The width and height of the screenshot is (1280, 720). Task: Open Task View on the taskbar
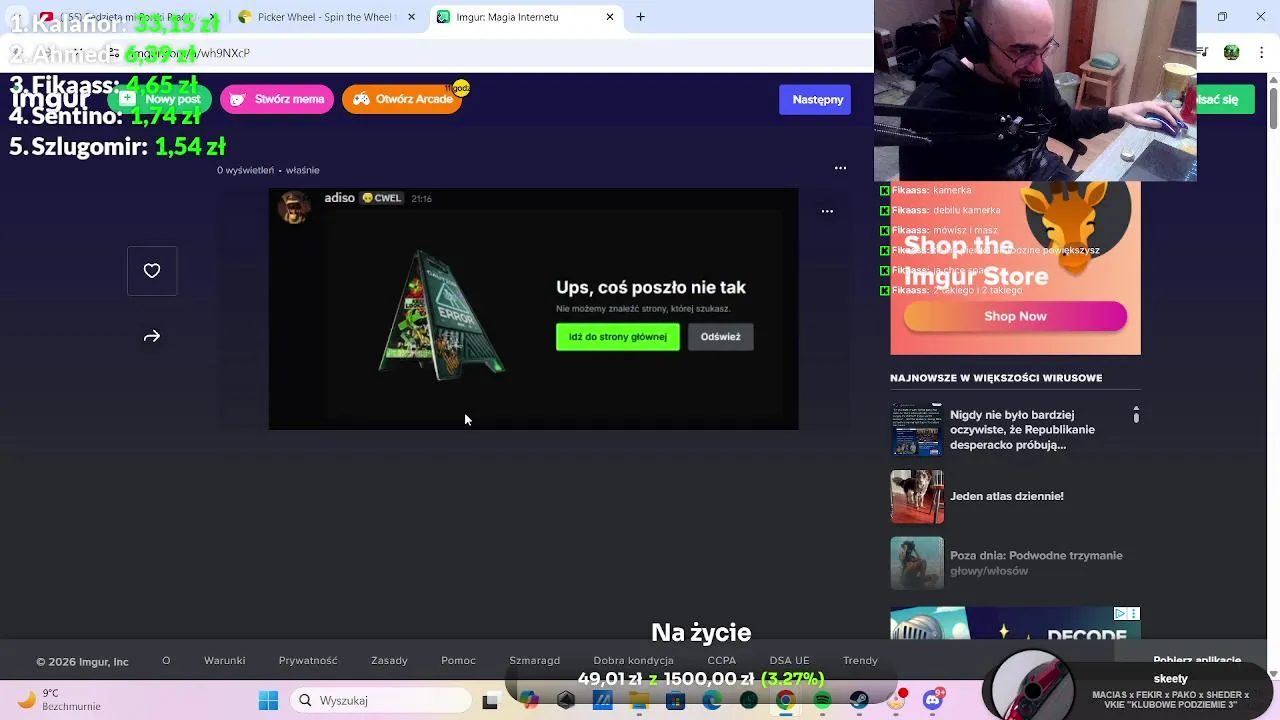pos(490,701)
